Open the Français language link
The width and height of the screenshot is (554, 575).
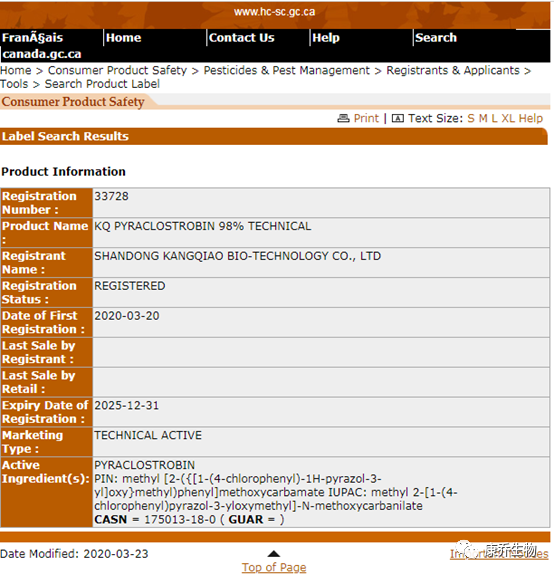click(32, 38)
